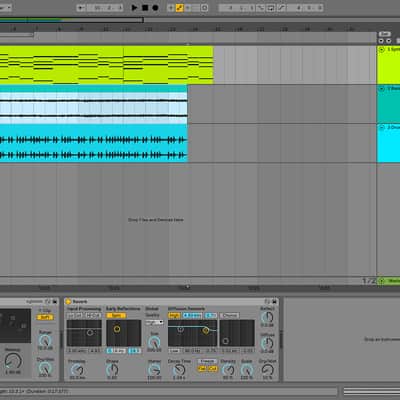Click the Chorus XY display

click(x=237, y=333)
